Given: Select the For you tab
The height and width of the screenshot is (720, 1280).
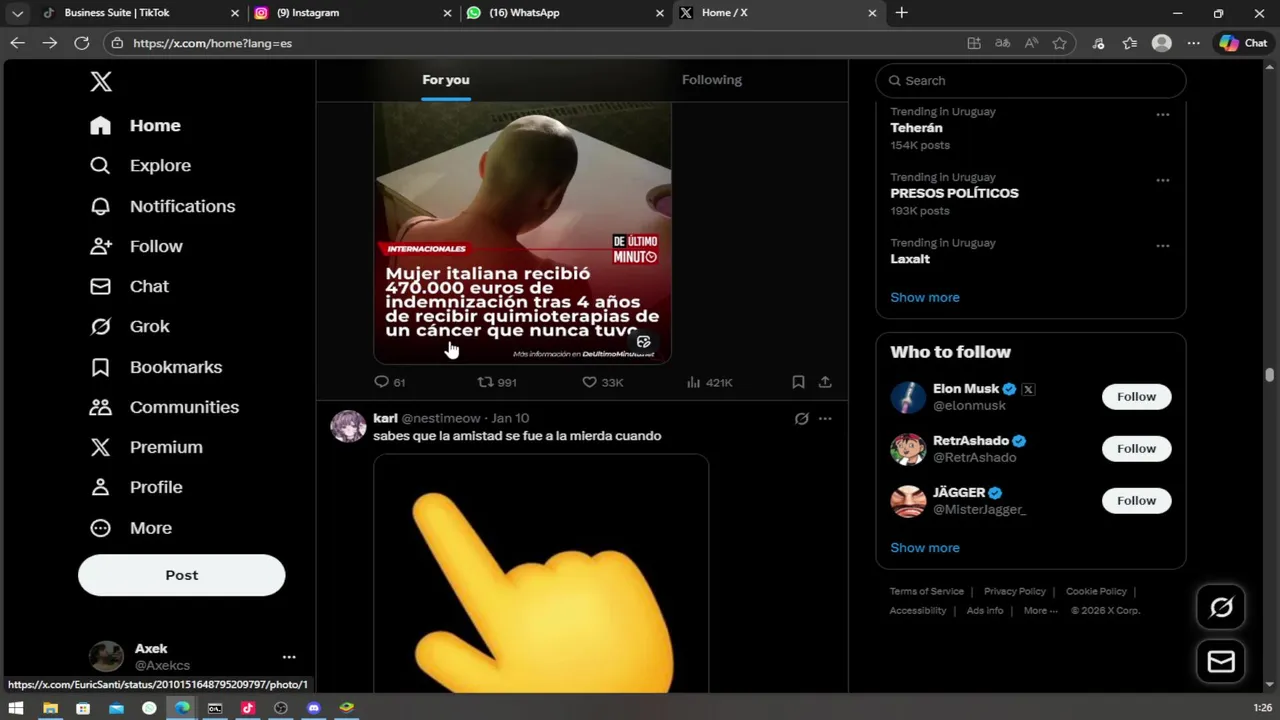Looking at the screenshot, I should pos(446,80).
